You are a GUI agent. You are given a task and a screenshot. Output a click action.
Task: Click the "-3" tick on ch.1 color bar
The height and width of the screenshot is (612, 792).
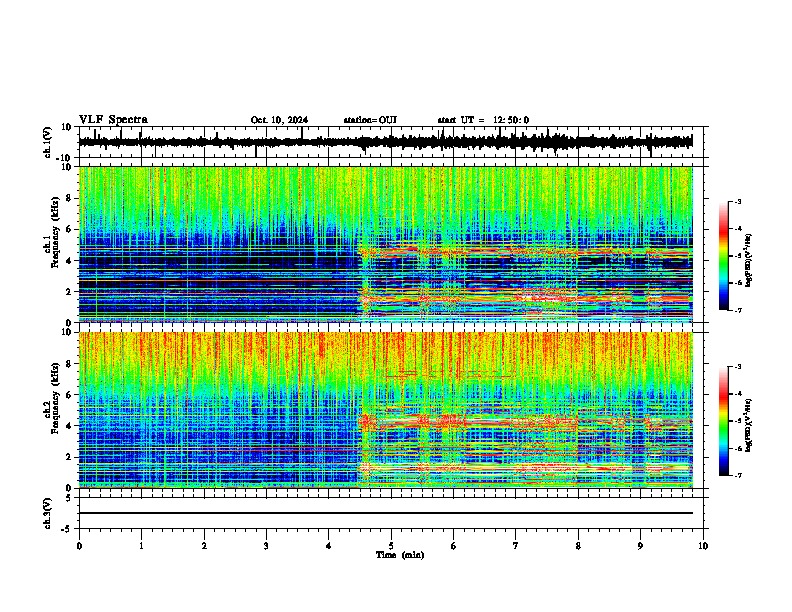click(x=738, y=201)
